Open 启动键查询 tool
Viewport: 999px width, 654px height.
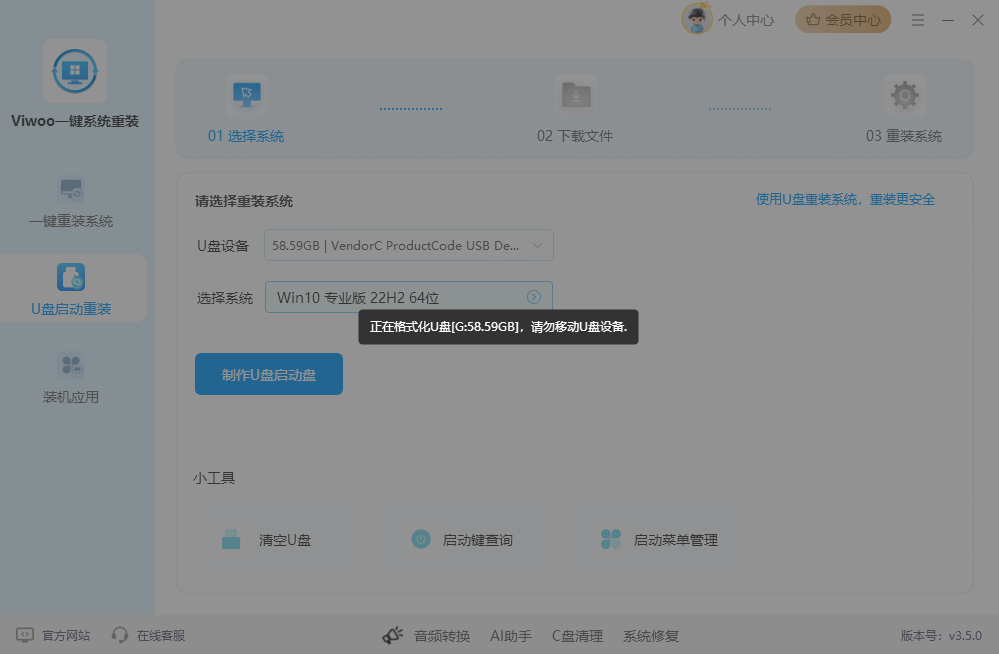tap(468, 539)
